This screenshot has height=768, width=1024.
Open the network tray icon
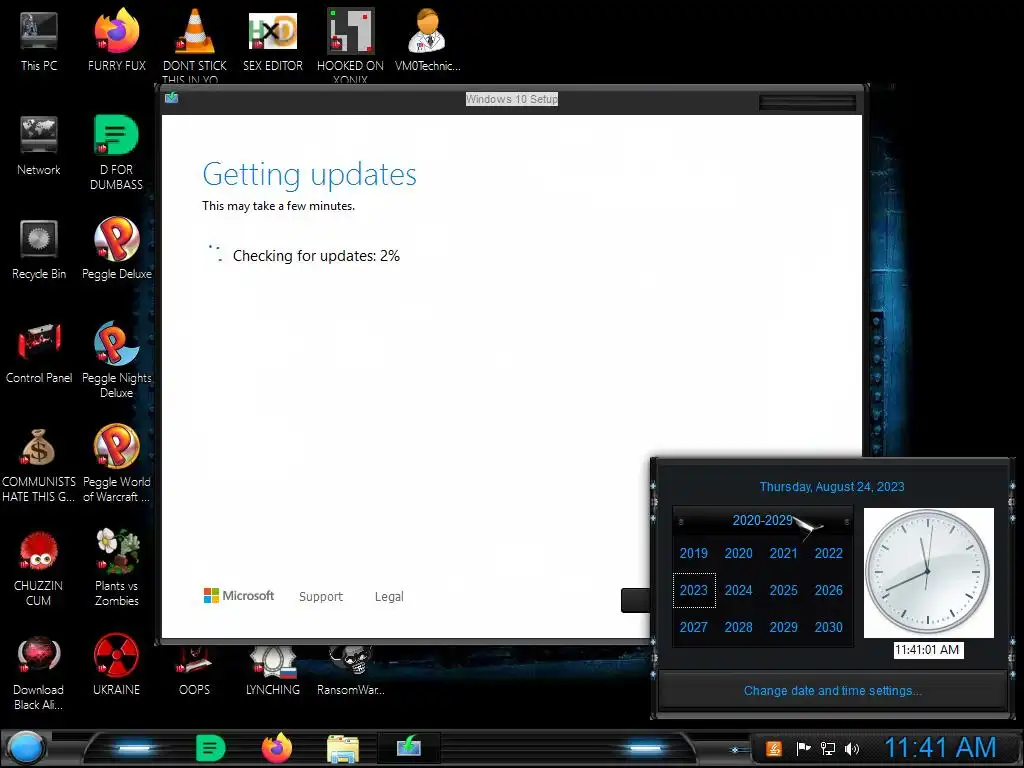(x=827, y=748)
